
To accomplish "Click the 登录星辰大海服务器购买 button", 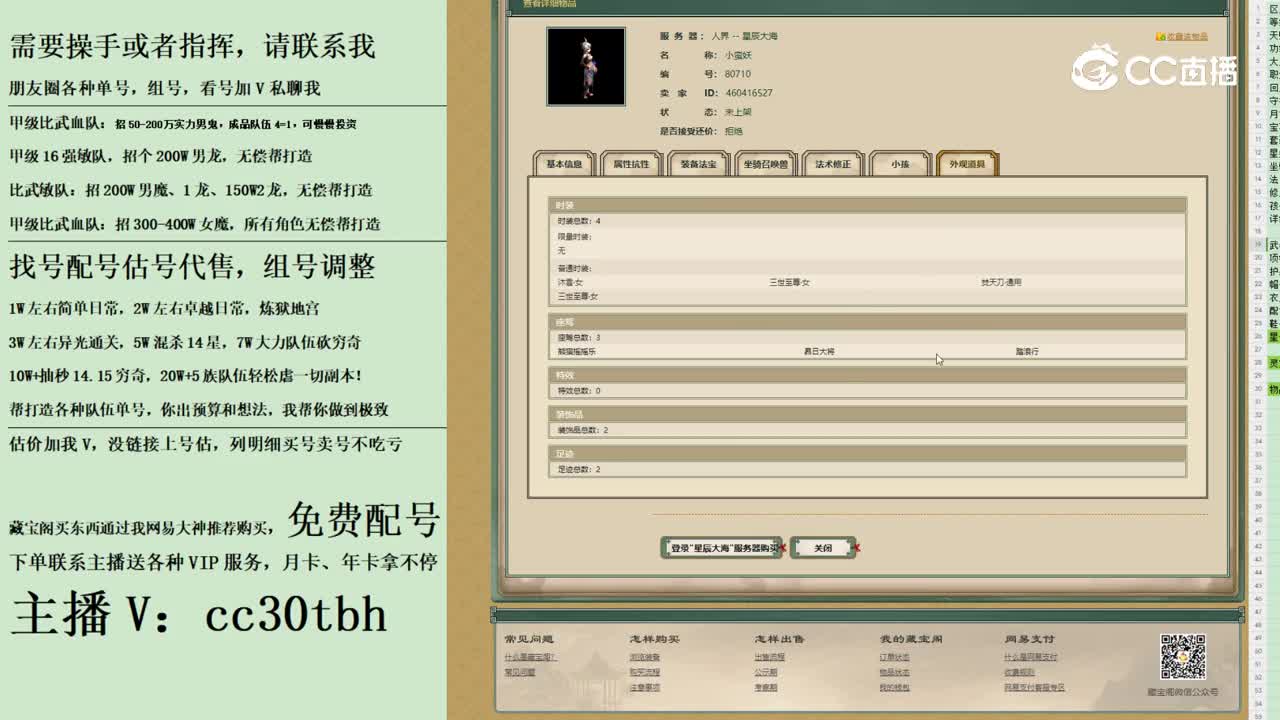I will 724,548.
